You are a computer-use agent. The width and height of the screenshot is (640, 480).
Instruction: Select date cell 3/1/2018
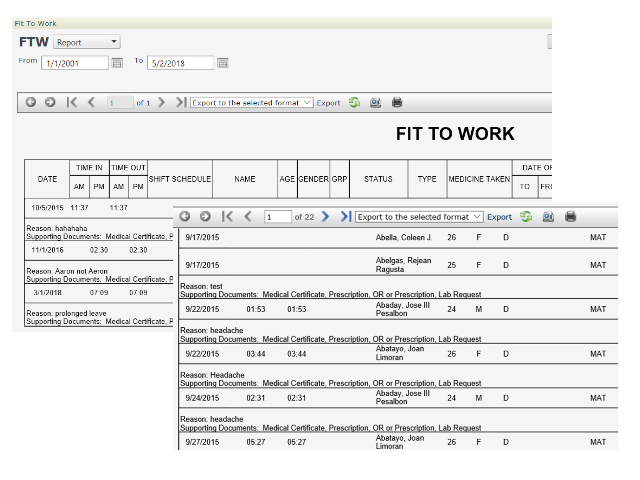[47, 292]
